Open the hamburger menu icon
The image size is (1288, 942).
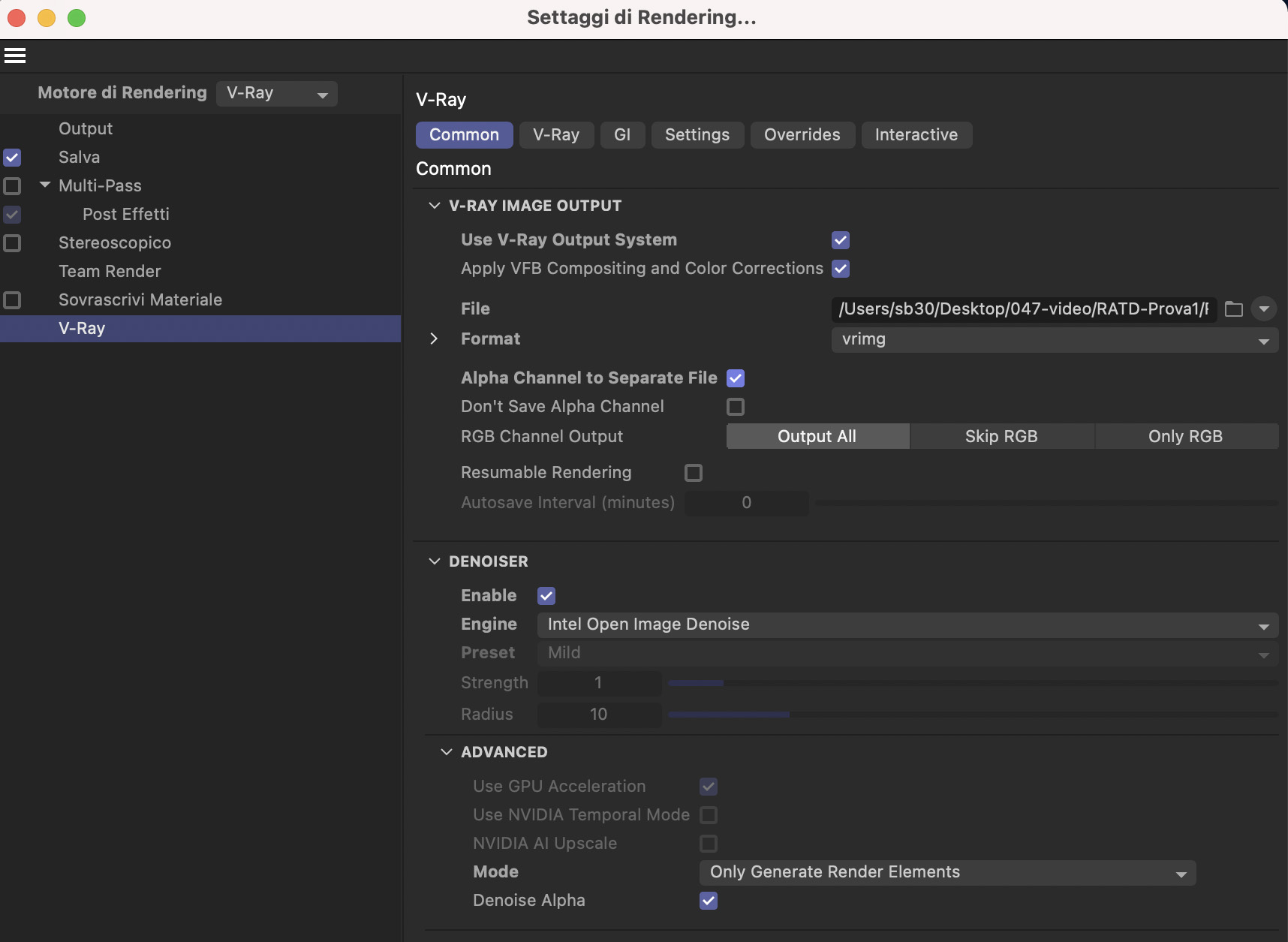point(15,56)
